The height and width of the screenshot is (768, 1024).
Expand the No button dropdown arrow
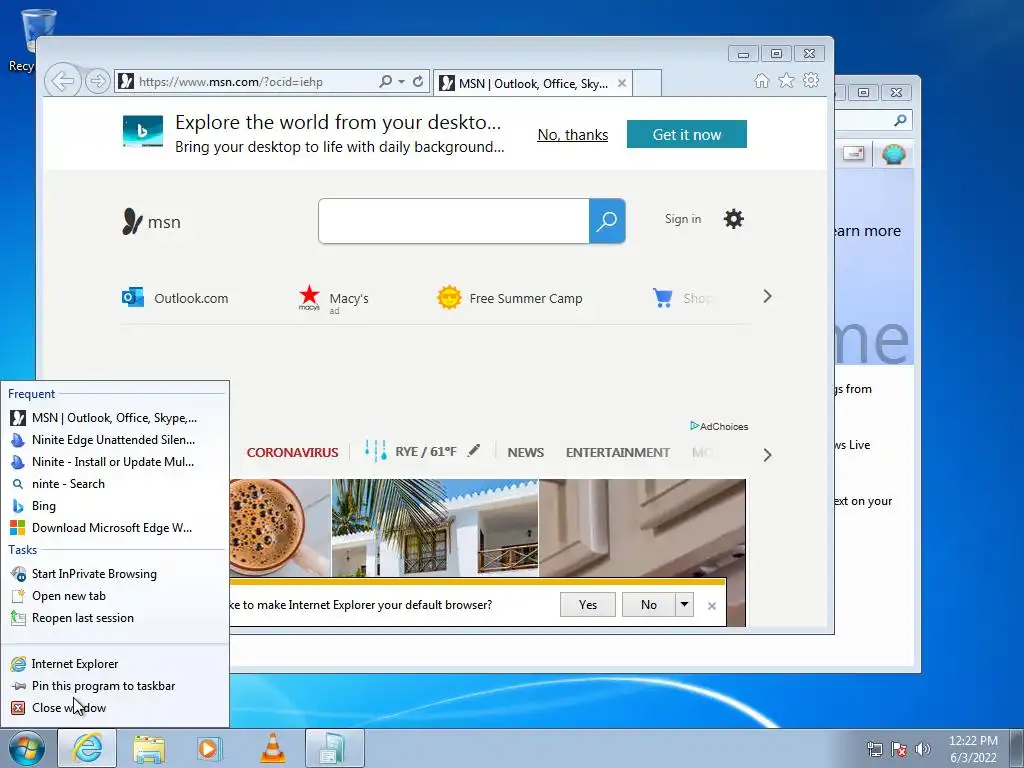(x=684, y=604)
